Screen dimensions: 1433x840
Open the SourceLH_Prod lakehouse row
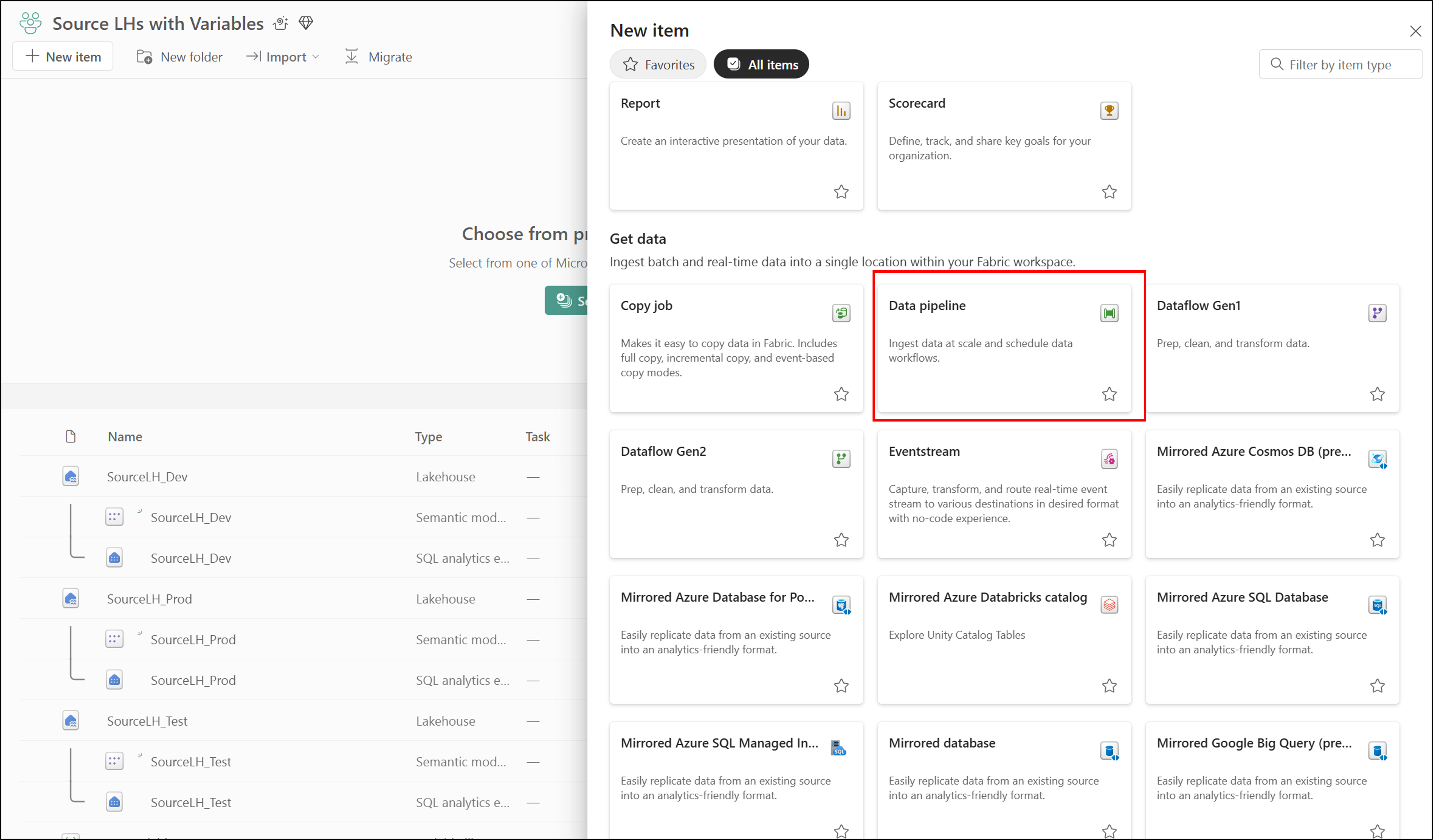(x=150, y=598)
